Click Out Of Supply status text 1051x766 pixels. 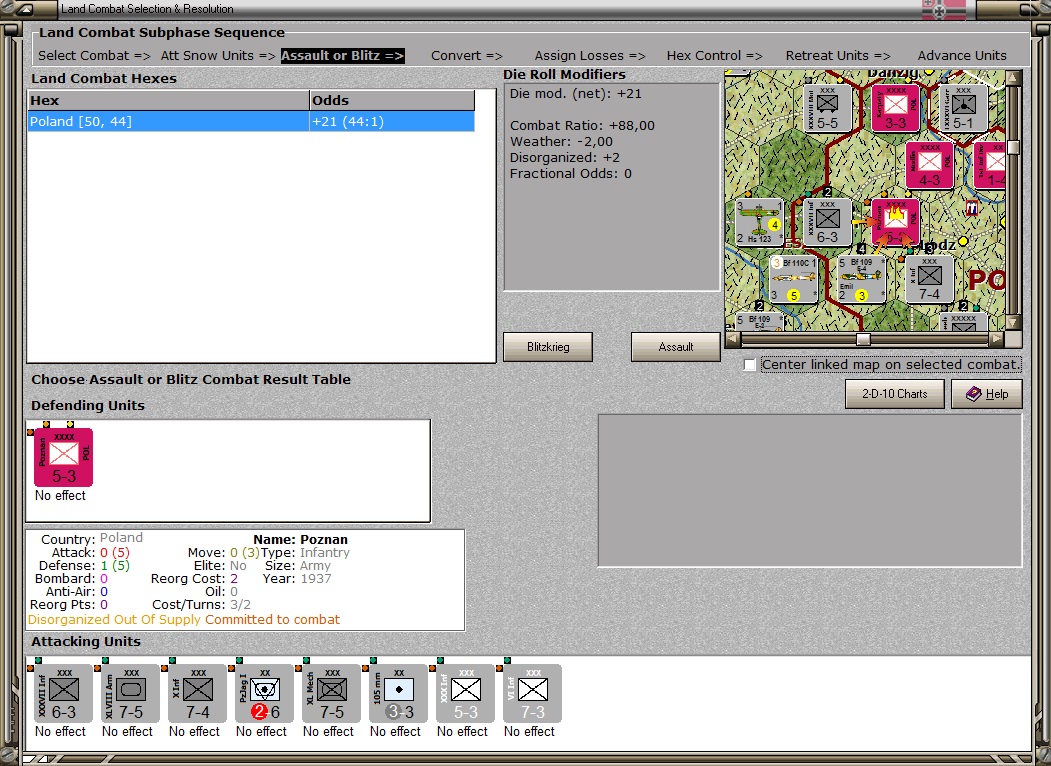[x=158, y=620]
